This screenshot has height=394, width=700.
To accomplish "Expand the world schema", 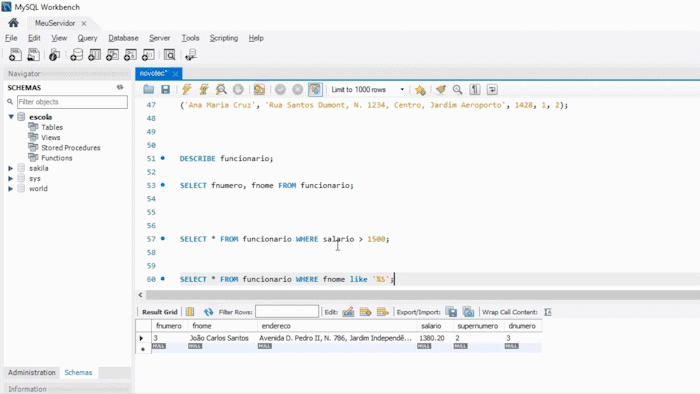I will [11, 189].
